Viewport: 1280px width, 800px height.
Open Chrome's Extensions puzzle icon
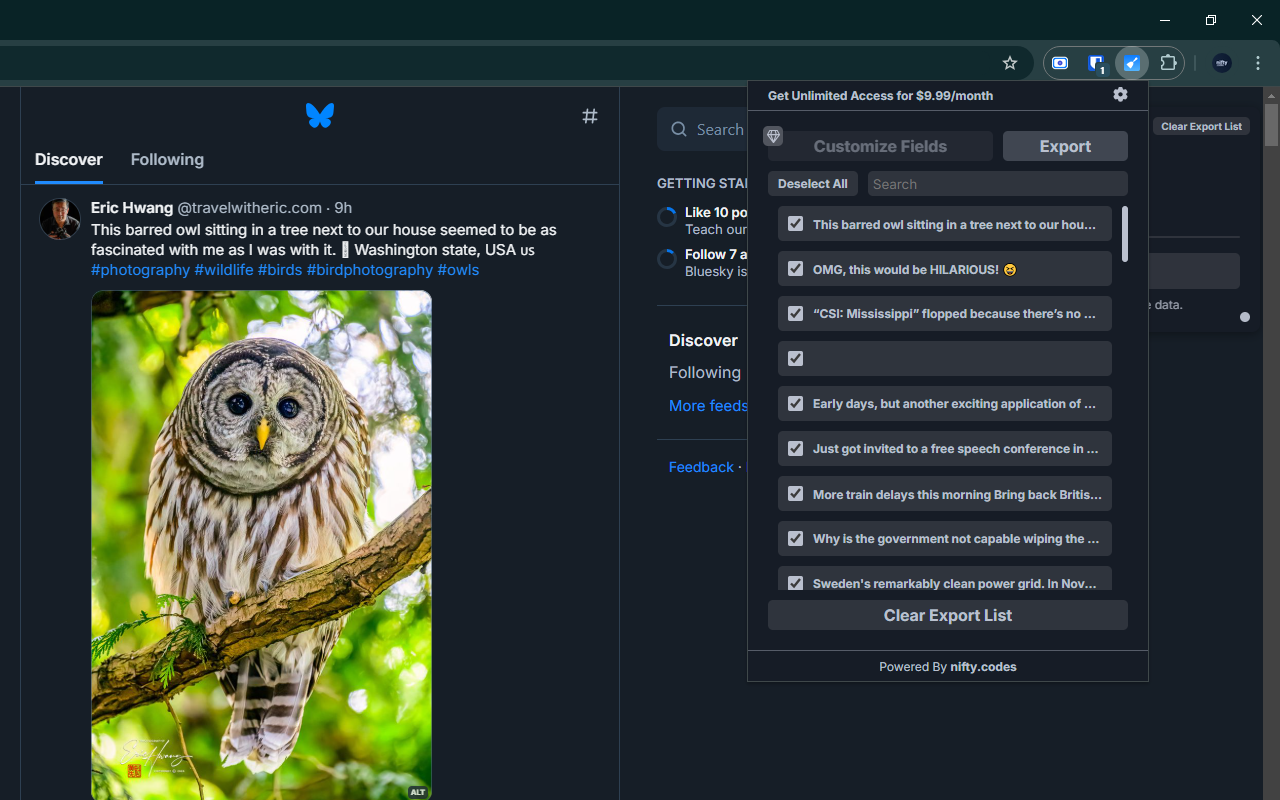pyautogui.click(x=1168, y=62)
